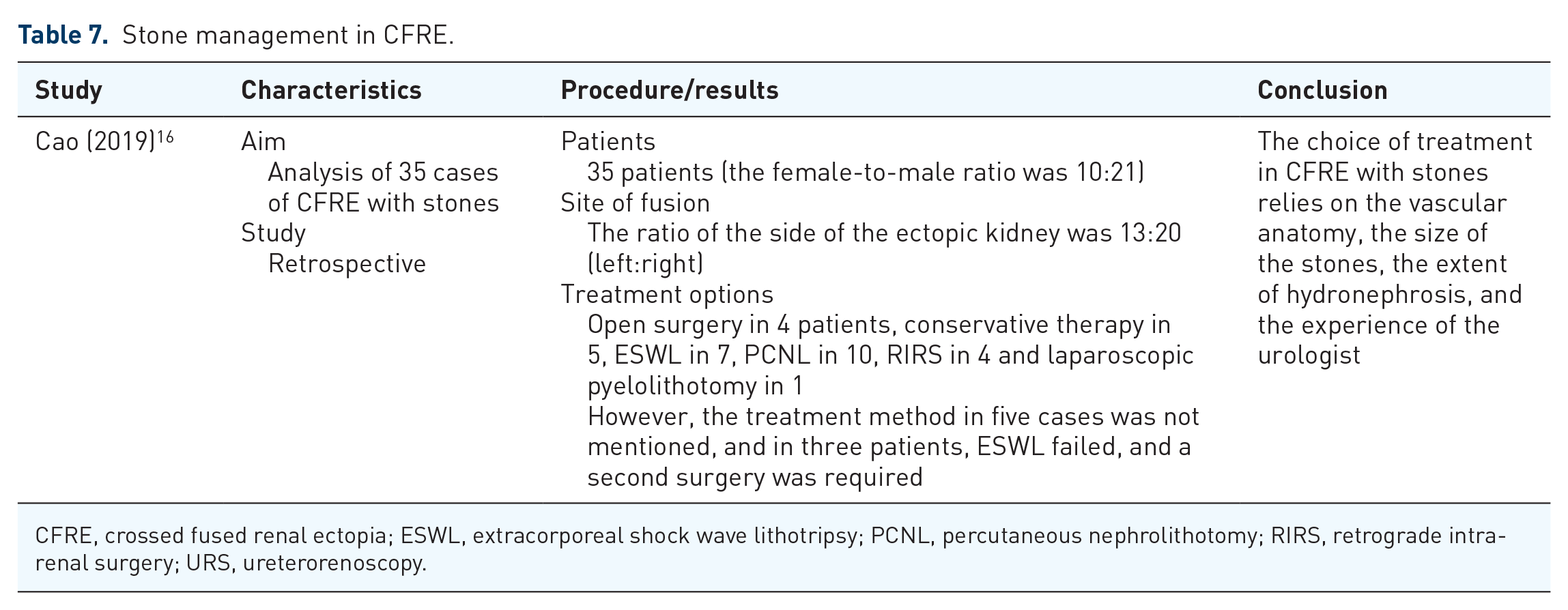This screenshot has height=610, width=1568.
Task: Click the "Treatment options" subheading
Action: 667,295
